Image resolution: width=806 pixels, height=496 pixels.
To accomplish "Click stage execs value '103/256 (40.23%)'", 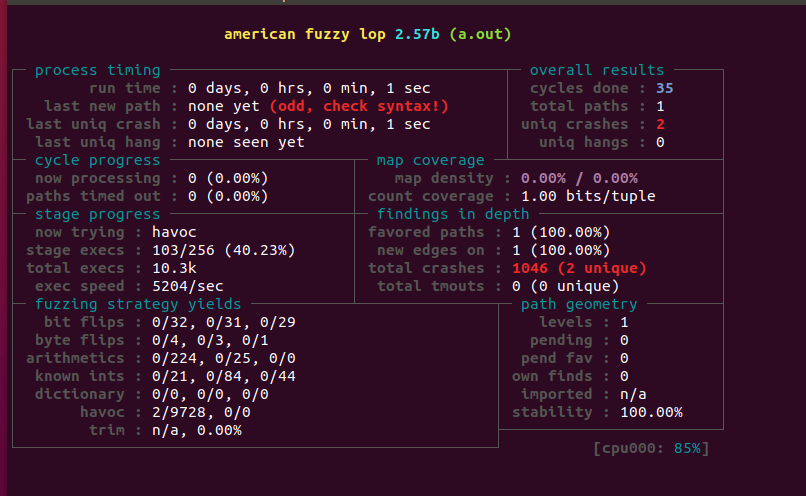I will tap(224, 250).
